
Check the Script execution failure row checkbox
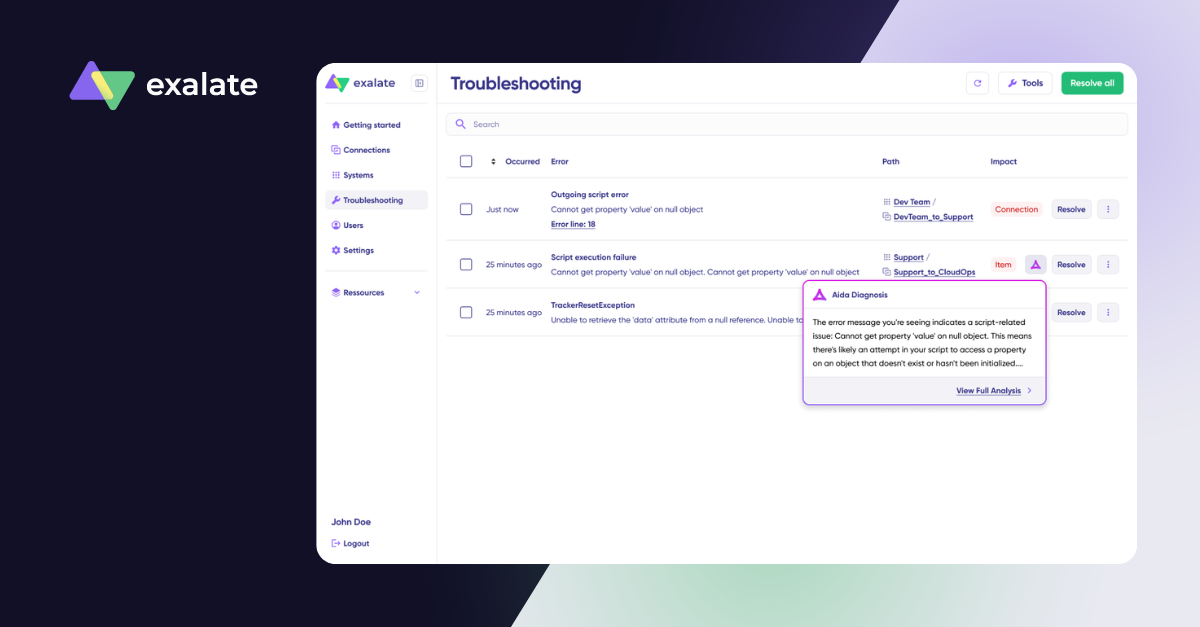466,265
